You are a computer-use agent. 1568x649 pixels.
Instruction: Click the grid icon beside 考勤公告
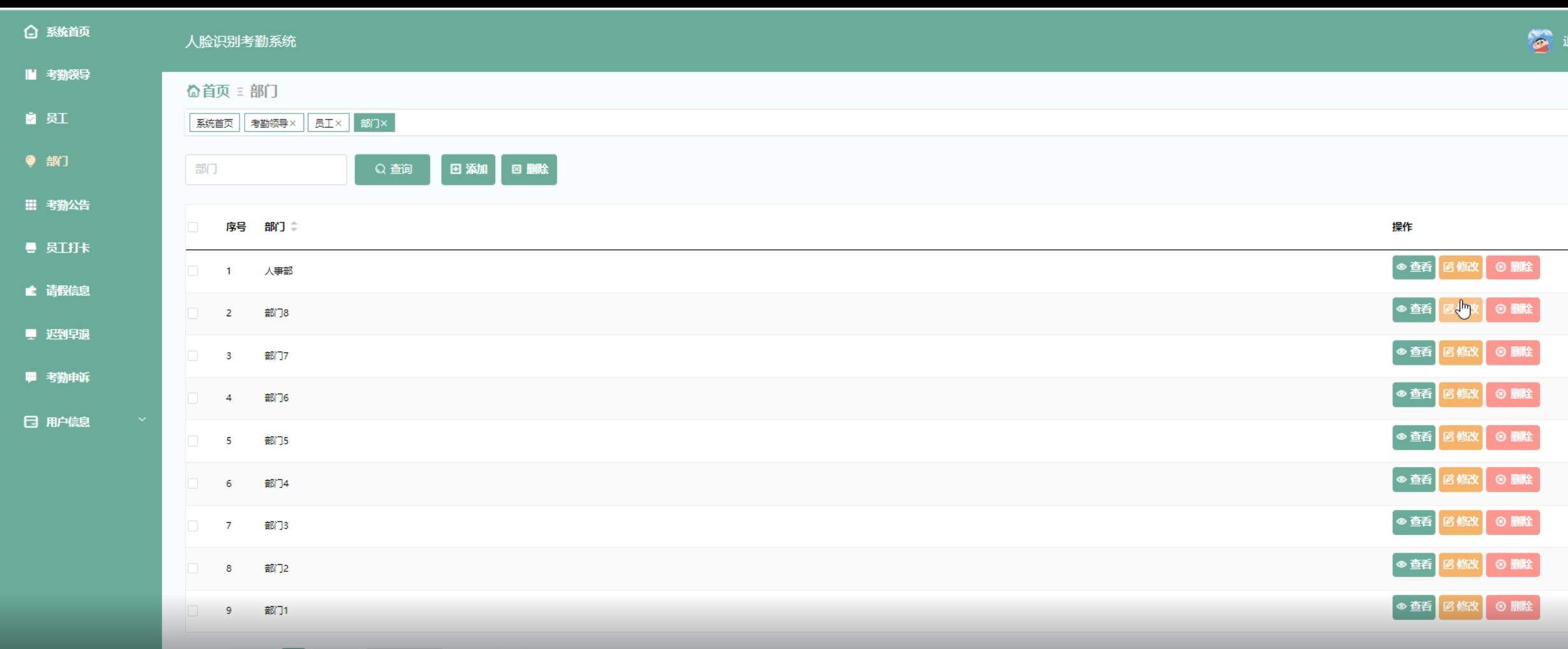[x=31, y=205]
